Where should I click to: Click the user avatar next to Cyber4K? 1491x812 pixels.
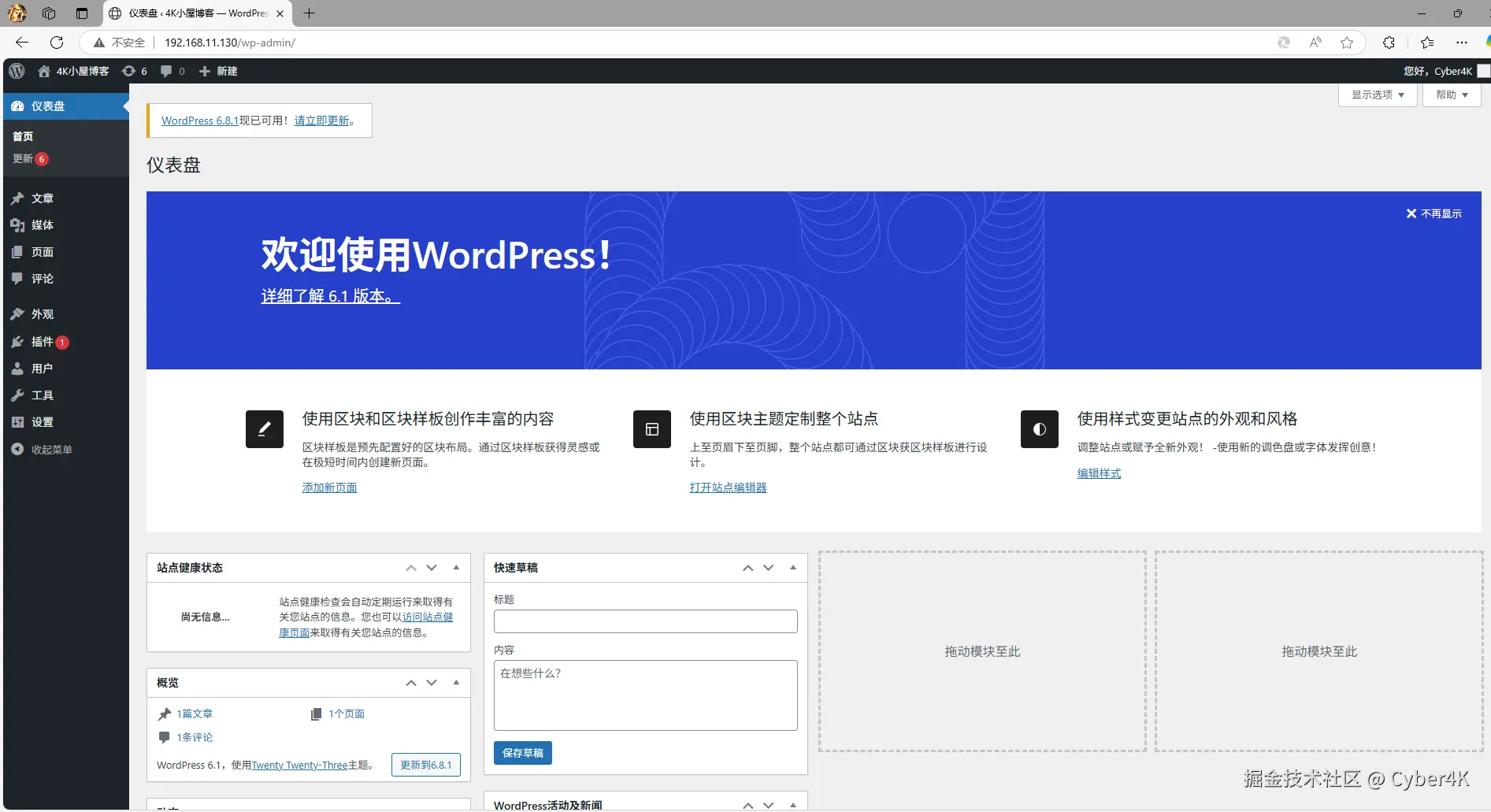coord(1484,71)
